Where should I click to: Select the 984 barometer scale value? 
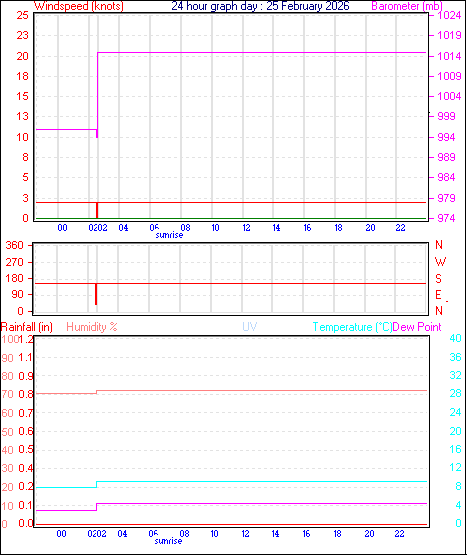(x=446, y=177)
